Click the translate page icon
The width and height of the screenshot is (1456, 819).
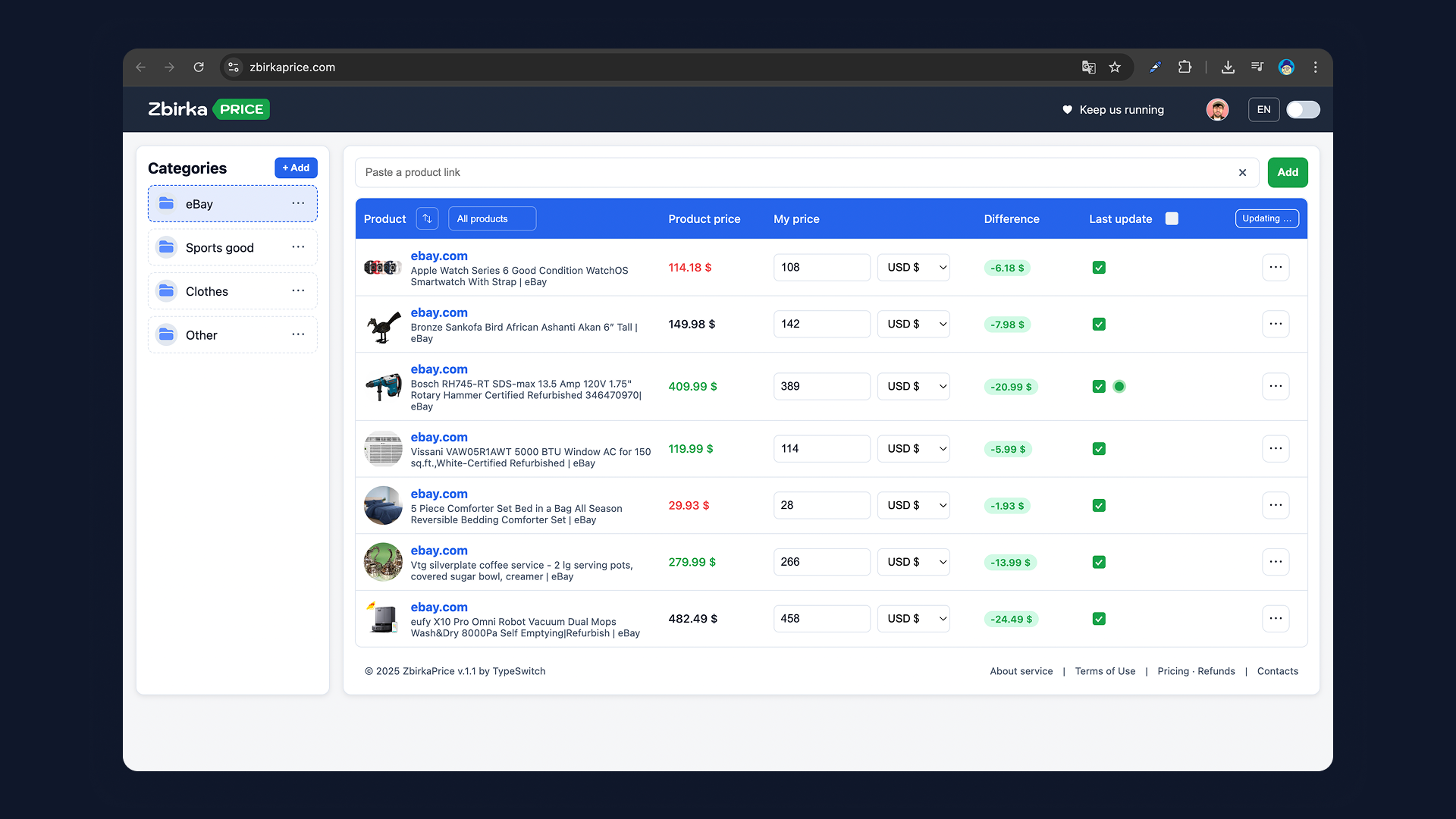tap(1088, 67)
